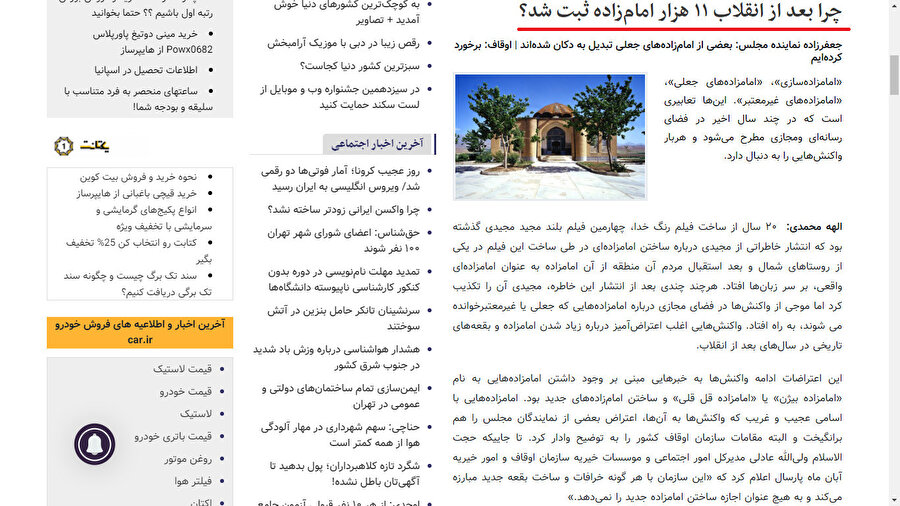The image size is (900, 506).
Task: Open the آخرین اخبار اجتماعی section tab
Action: click(377, 144)
